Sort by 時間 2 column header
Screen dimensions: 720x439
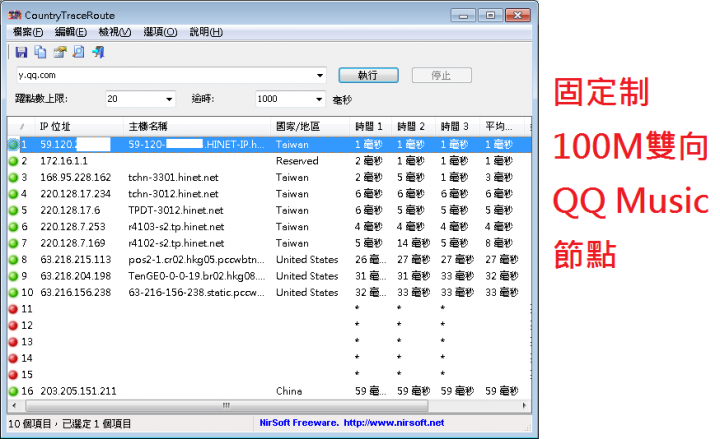413,127
